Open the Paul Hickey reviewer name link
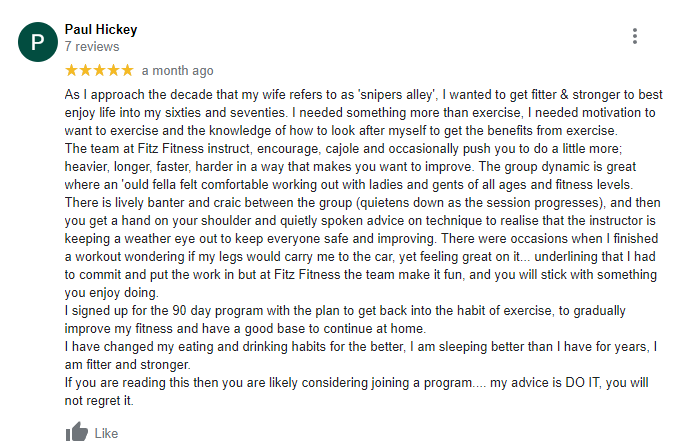The height and width of the screenshot is (445, 684). coord(101,29)
